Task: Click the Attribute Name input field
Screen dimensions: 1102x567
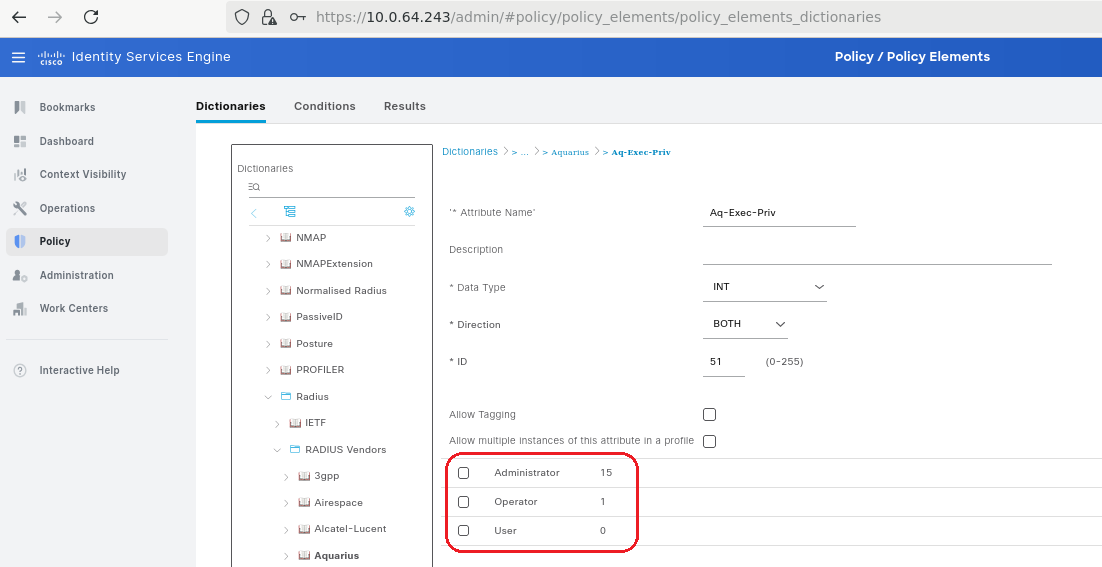Action: pyautogui.click(x=779, y=213)
